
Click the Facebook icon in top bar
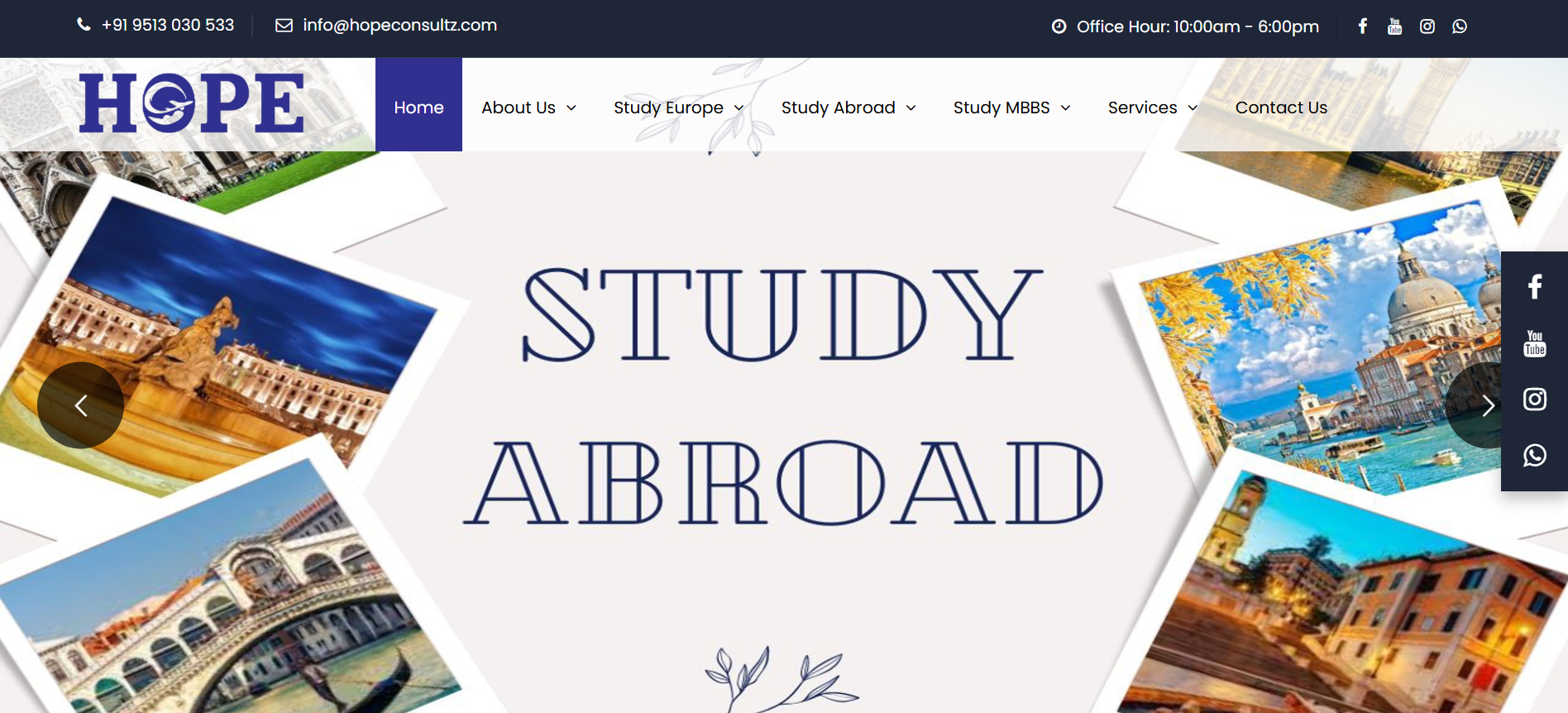pyautogui.click(x=1363, y=26)
